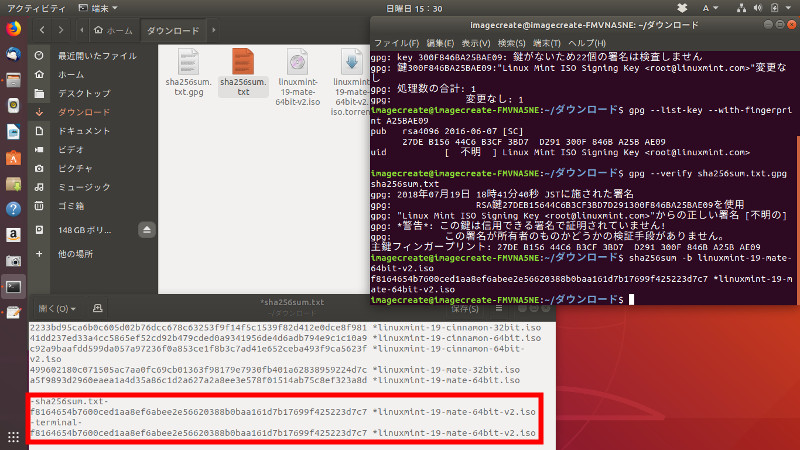Open Firefox from the dock
This screenshot has height=450, width=800.
(x=13, y=29)
